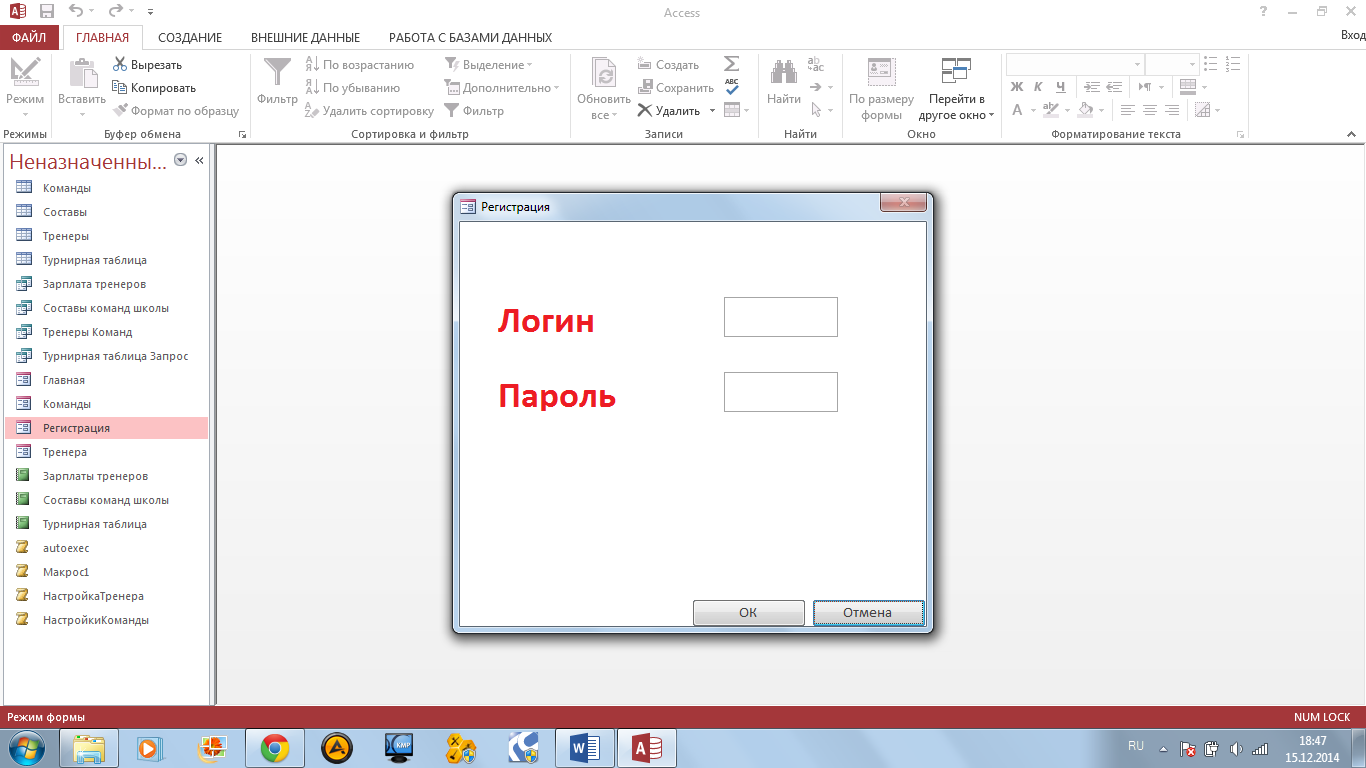The height and width of the screenshot is (768, 1366).
Task: Open the Выделение dropdown
Action: point(488,64)
